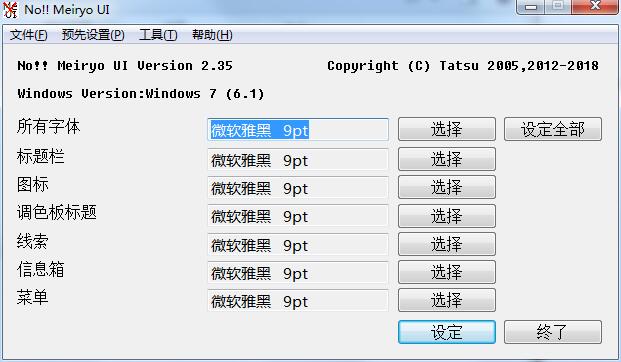Screen dimensions: 621x362
Task: Open the 工具(T) menu
Action: (x=158, y=35)
